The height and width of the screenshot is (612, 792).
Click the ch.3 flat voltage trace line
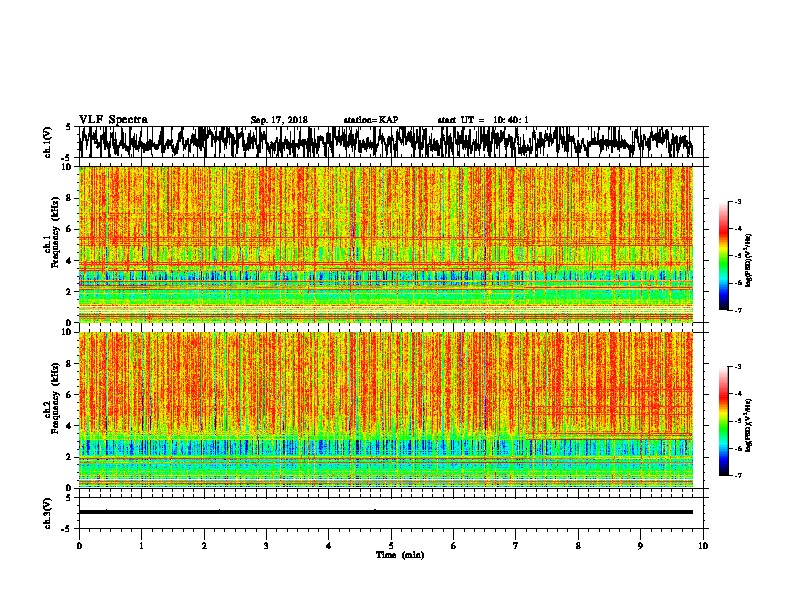(x=386, y=512)
